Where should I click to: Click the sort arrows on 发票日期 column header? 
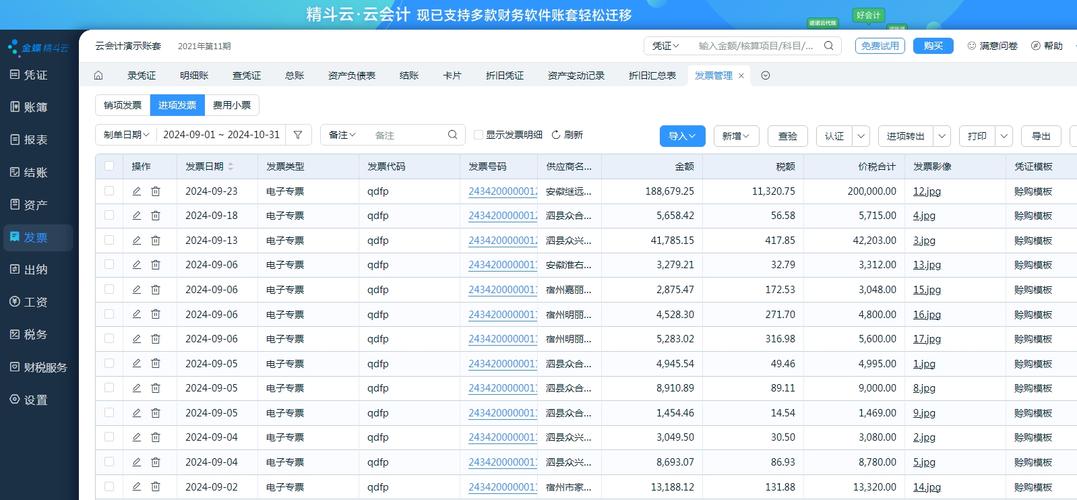coord(231,167)
